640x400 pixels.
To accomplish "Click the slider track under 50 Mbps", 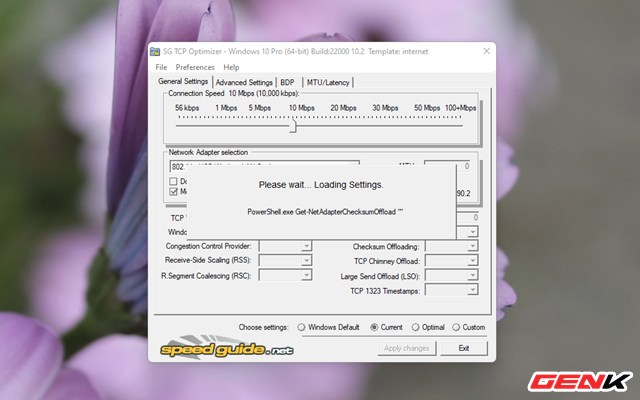I will (427, 126).
